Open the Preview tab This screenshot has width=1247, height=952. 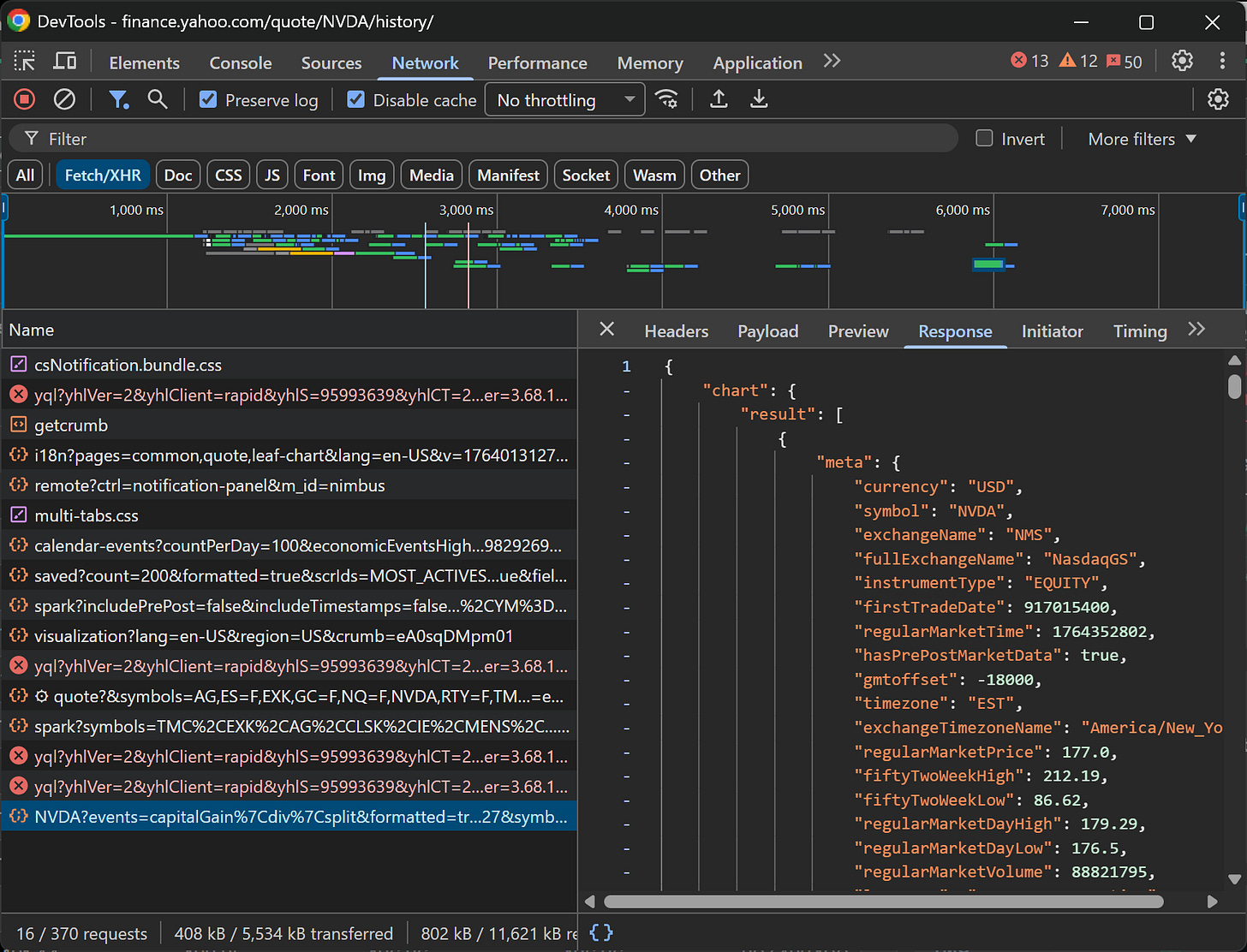pyautogui.click(x=857, y=330)
